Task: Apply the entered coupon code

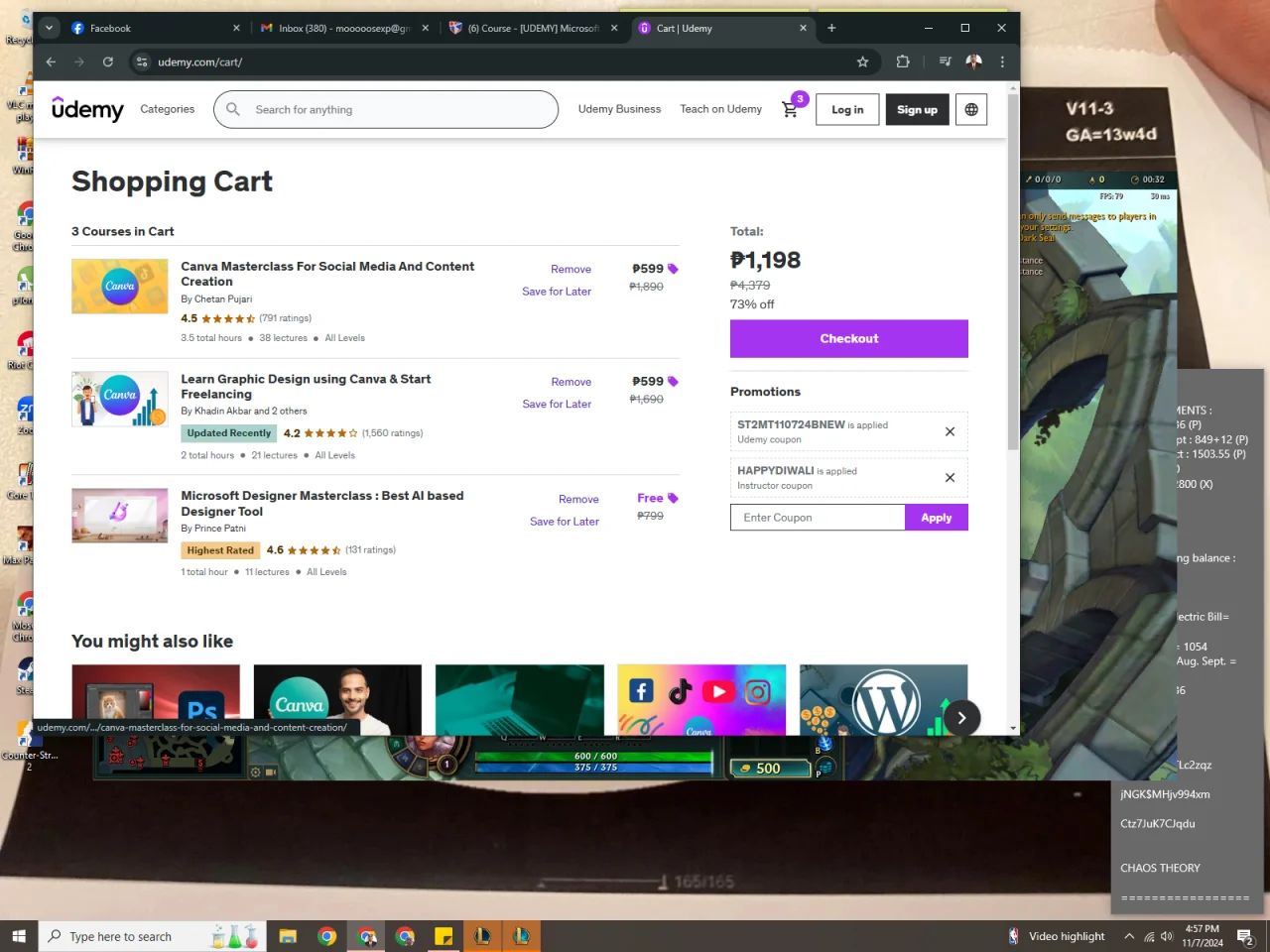Action: [937, 518]
